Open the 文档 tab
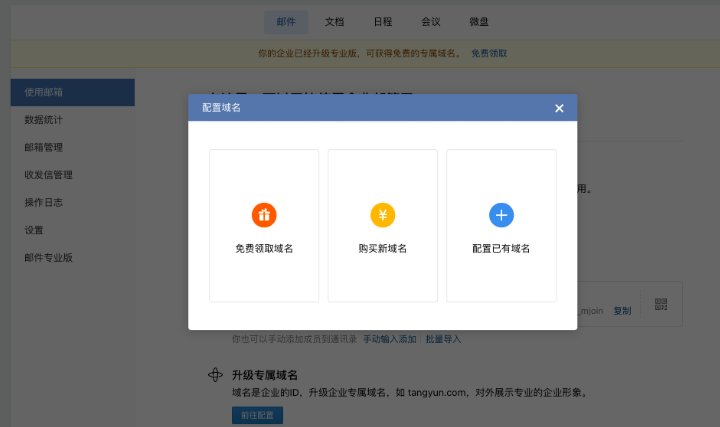 click(334, 21)
